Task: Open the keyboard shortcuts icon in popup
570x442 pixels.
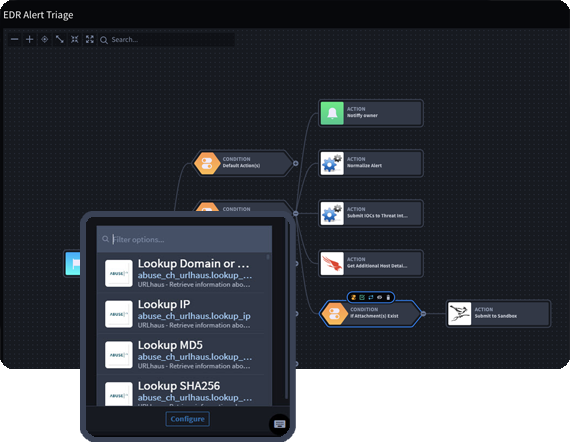Action: 280,424
